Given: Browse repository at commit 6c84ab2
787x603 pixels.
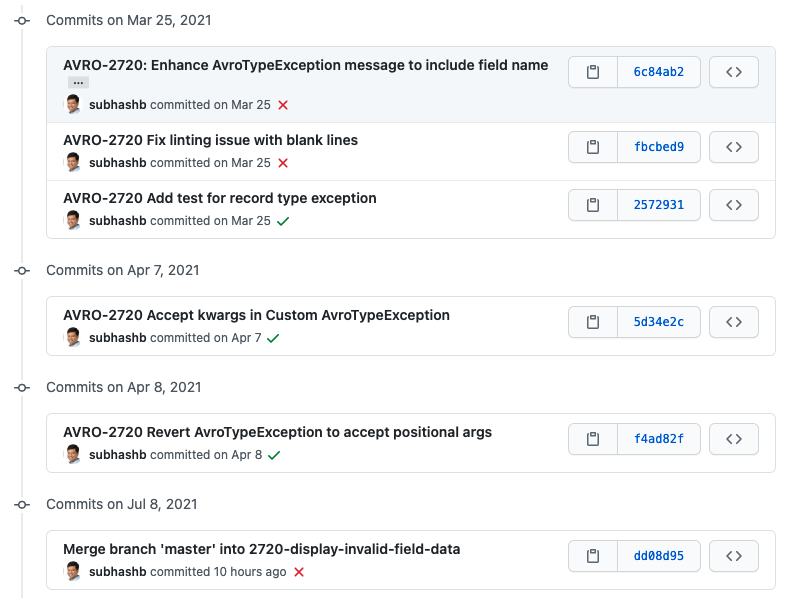Looking at the screenshot, I should [x=733, y=72].
